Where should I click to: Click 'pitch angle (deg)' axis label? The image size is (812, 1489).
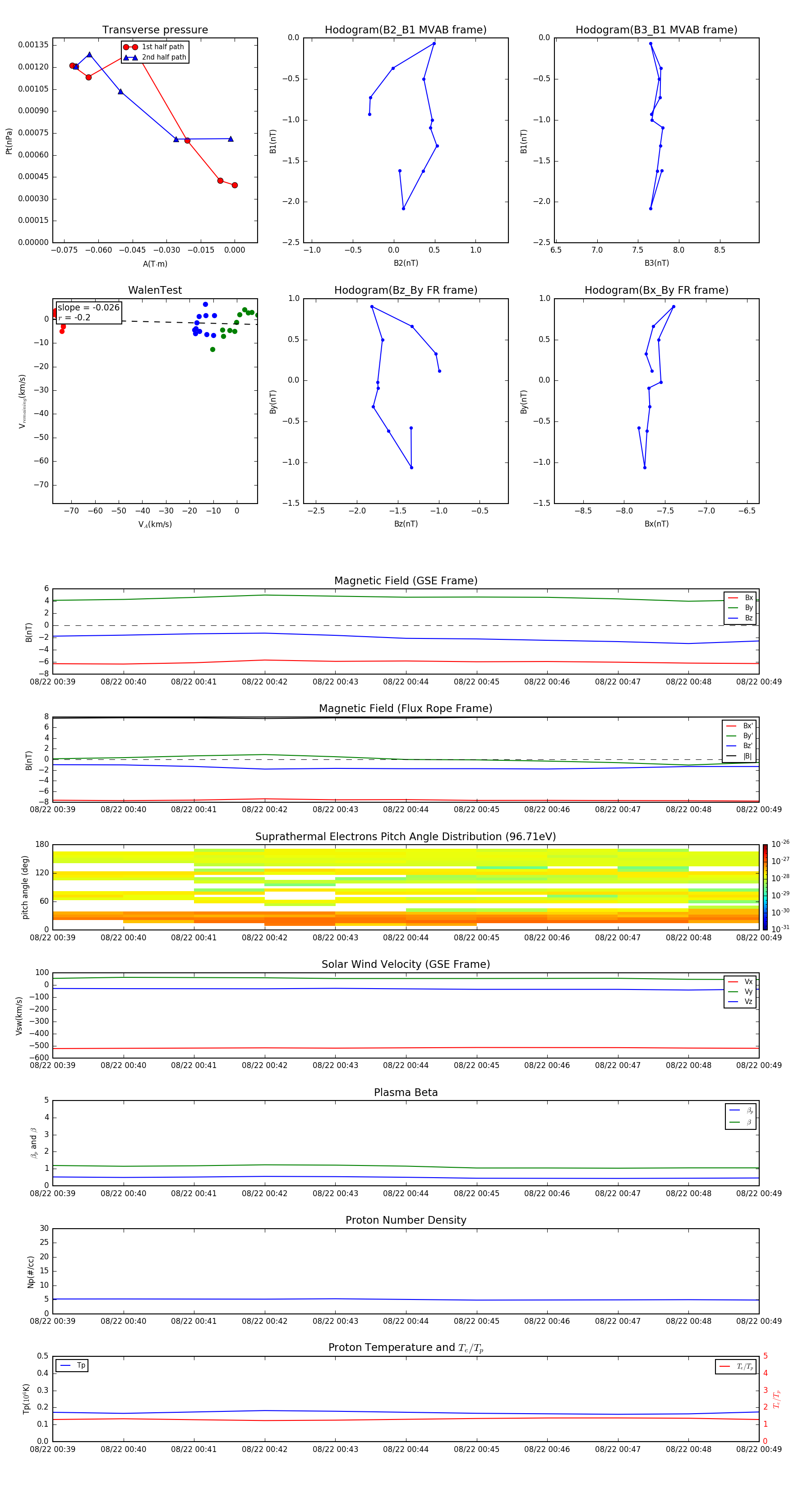click(x=25, y=887)
